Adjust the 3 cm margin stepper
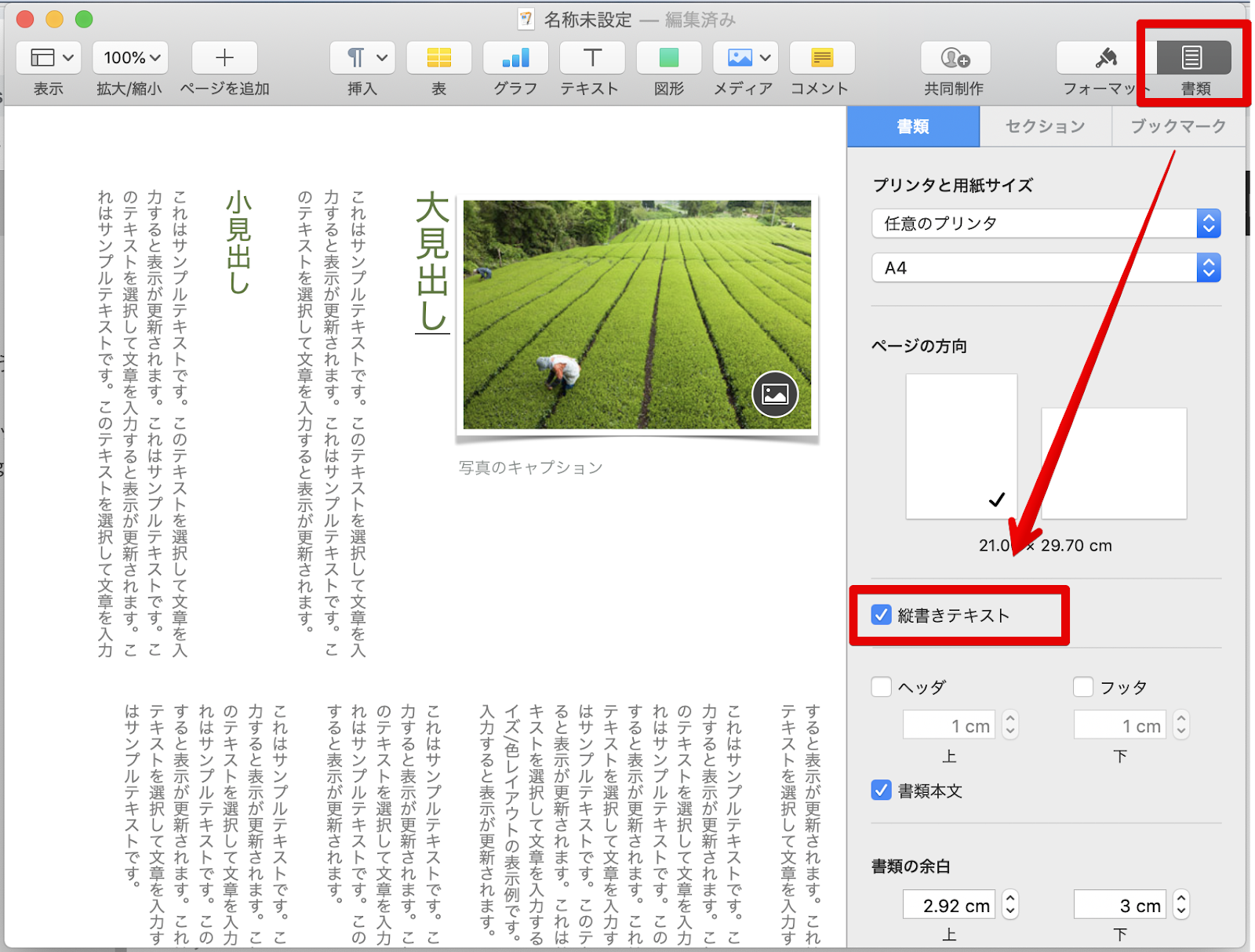The height and width of the screenshot is (952, 1255). coord(1181,905)
